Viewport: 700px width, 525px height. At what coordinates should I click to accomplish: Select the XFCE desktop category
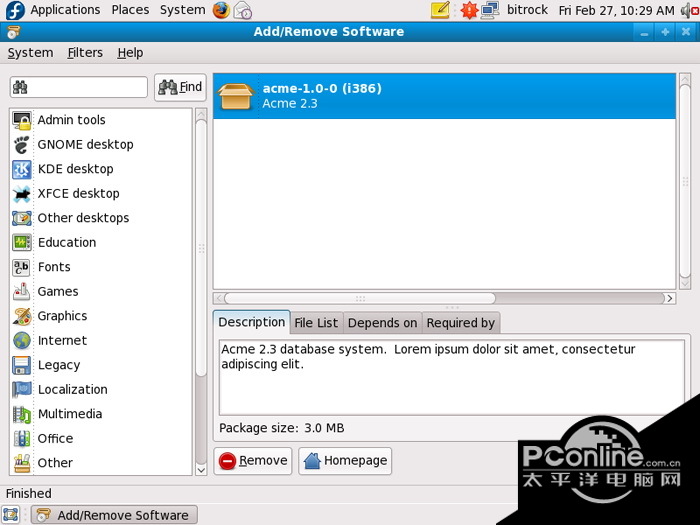click(x=101, y=194)
